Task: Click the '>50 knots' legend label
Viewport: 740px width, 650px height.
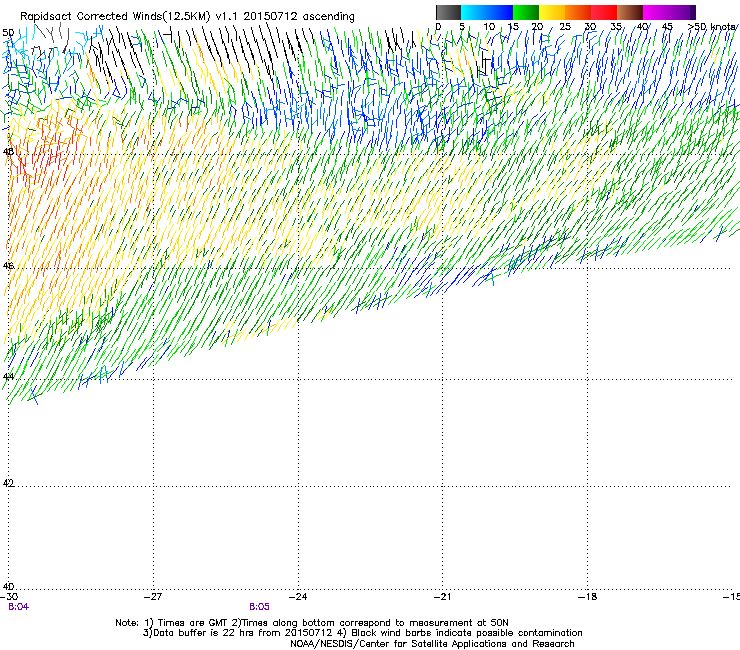Action: pyautogui.click(x=711, y=26)
